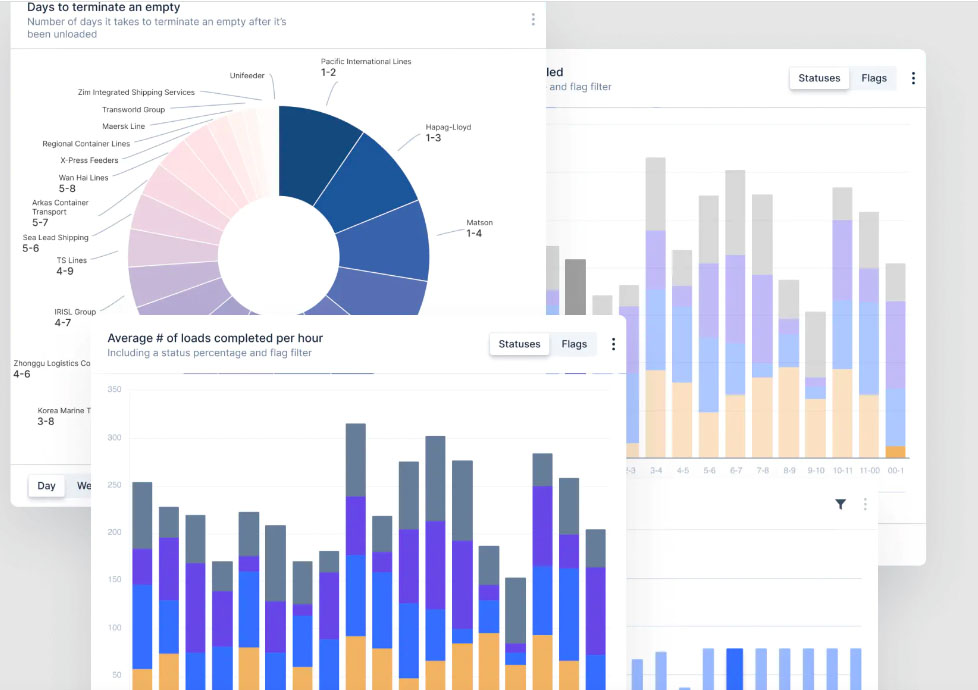The image size is (978, 690).
Task: Click the funnel filter icon
Action: 840,505
